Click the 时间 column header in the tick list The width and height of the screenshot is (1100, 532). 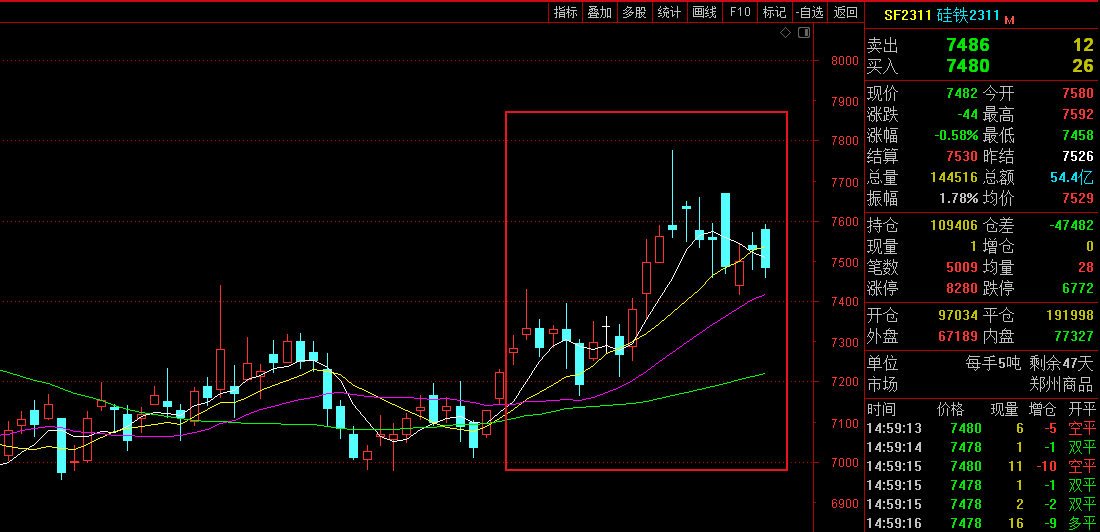(x=882, y=409)
